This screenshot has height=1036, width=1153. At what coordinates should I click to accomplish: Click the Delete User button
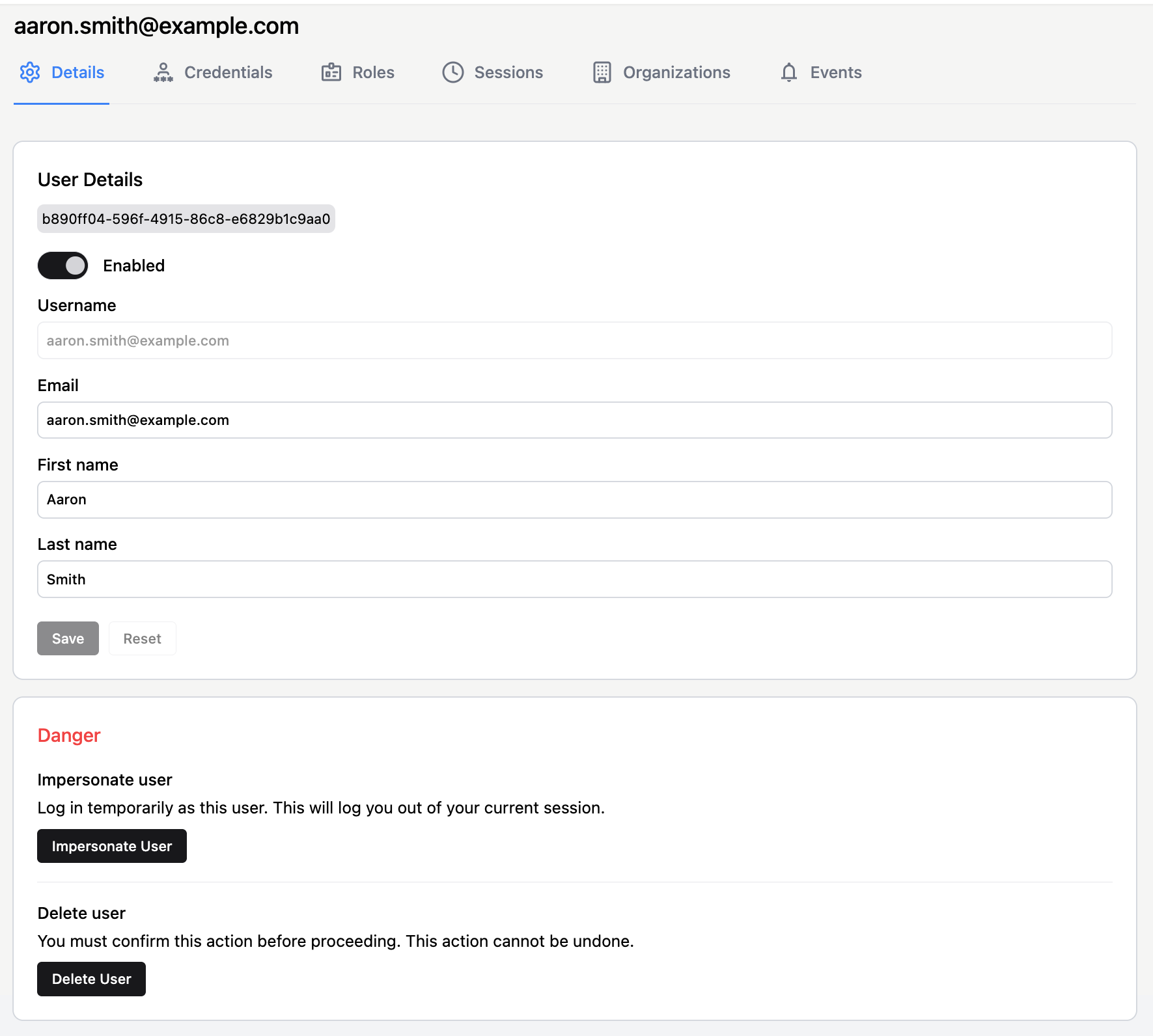point(90,979)
